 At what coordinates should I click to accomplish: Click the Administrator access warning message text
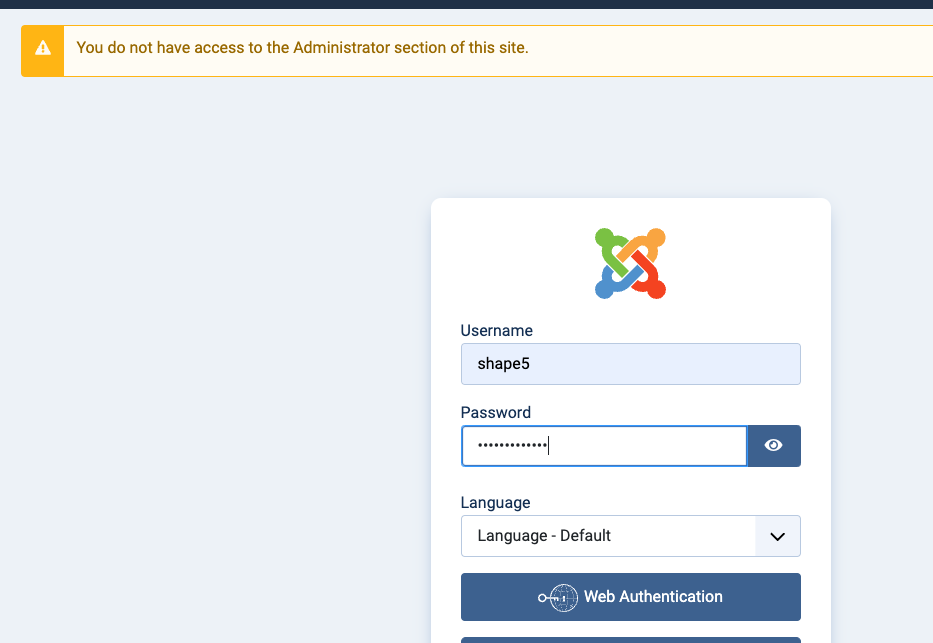[302, 47]
